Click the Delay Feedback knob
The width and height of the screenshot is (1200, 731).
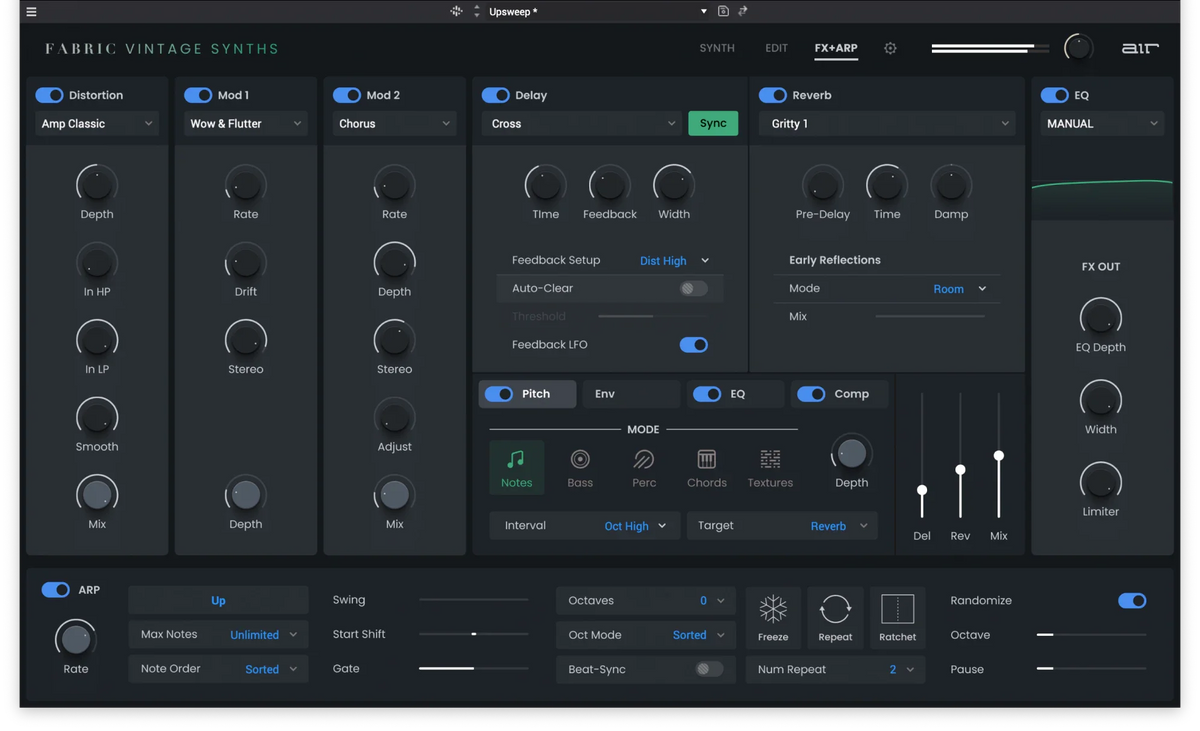609,184
